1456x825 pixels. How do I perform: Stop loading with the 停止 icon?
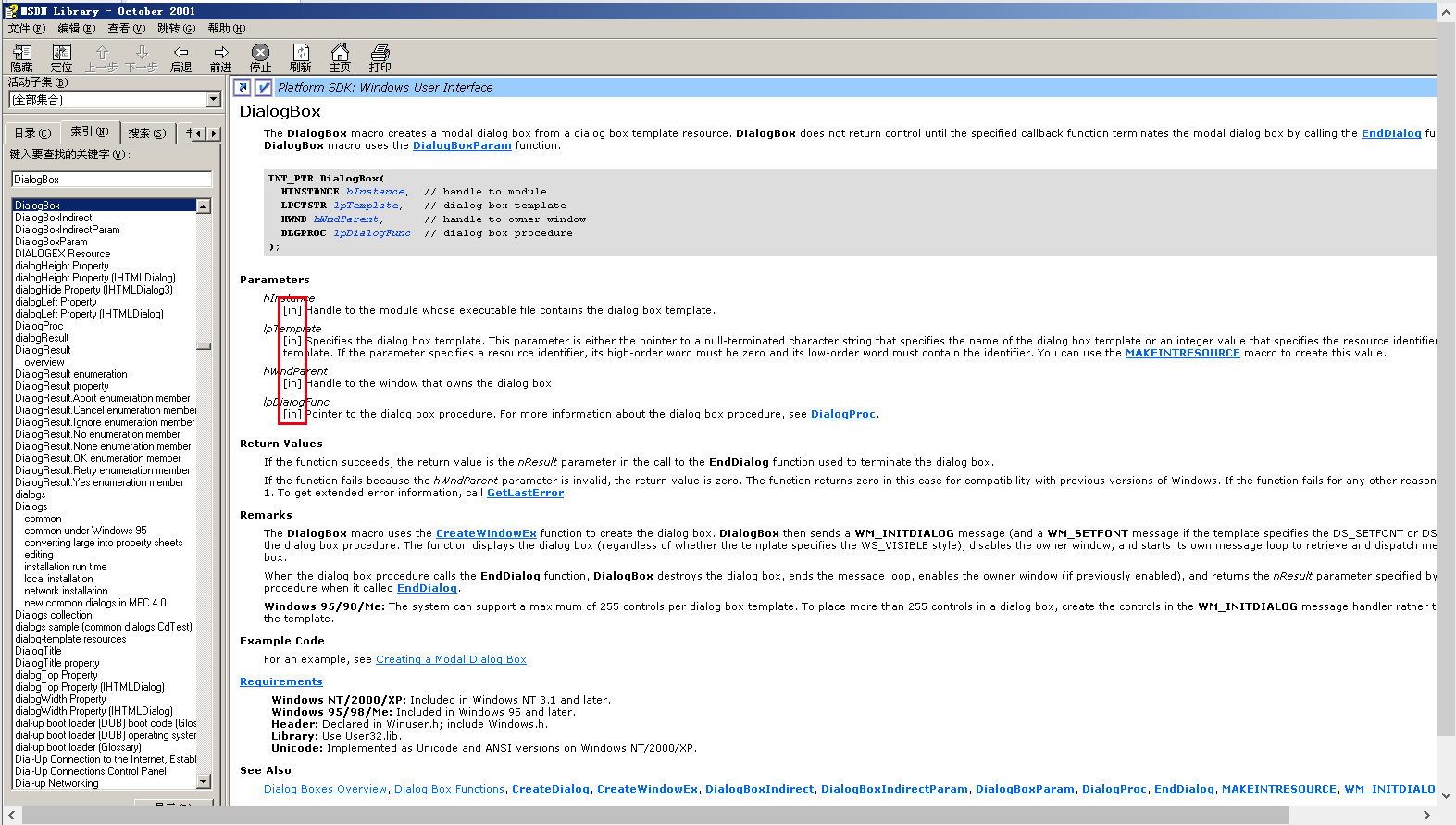point(260,57)
